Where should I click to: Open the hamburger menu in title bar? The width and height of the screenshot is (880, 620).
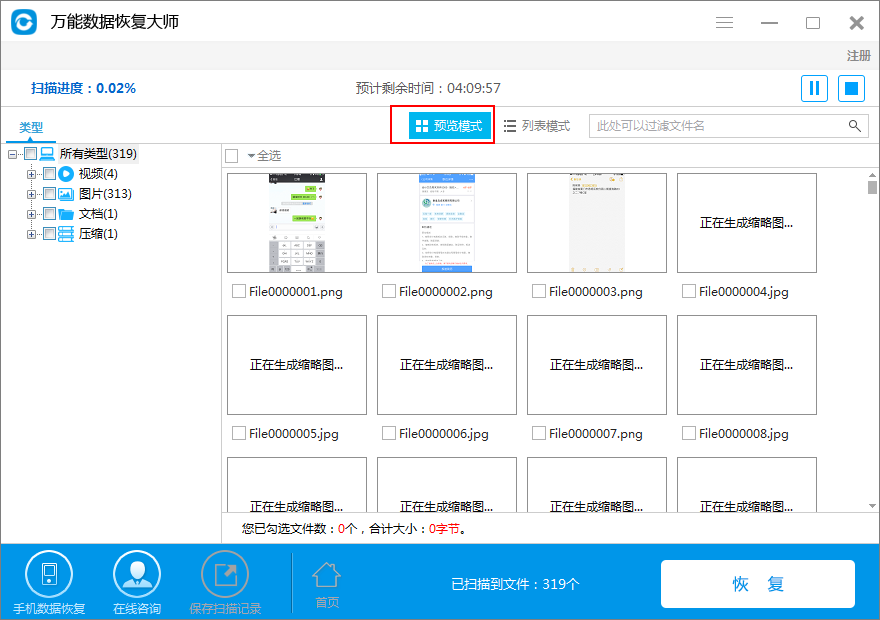pos(724,22)
